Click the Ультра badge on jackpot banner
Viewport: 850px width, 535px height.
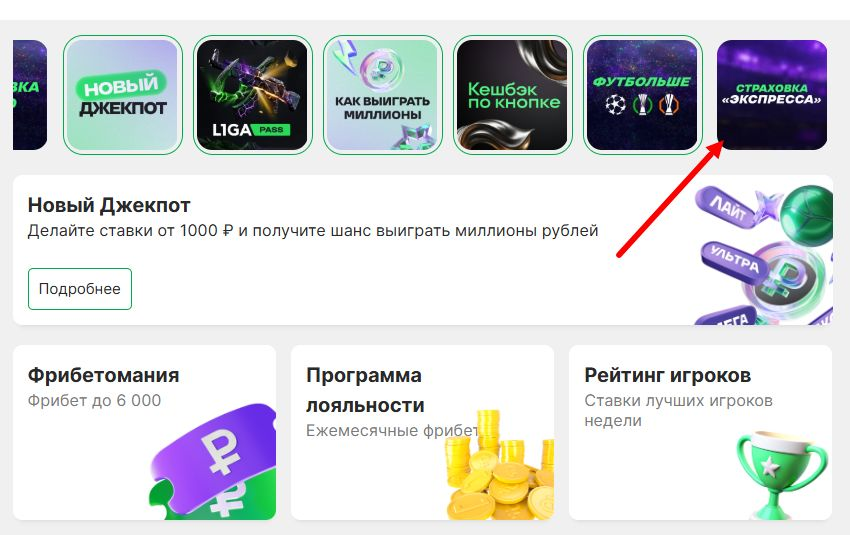click(x=735, y=262)
